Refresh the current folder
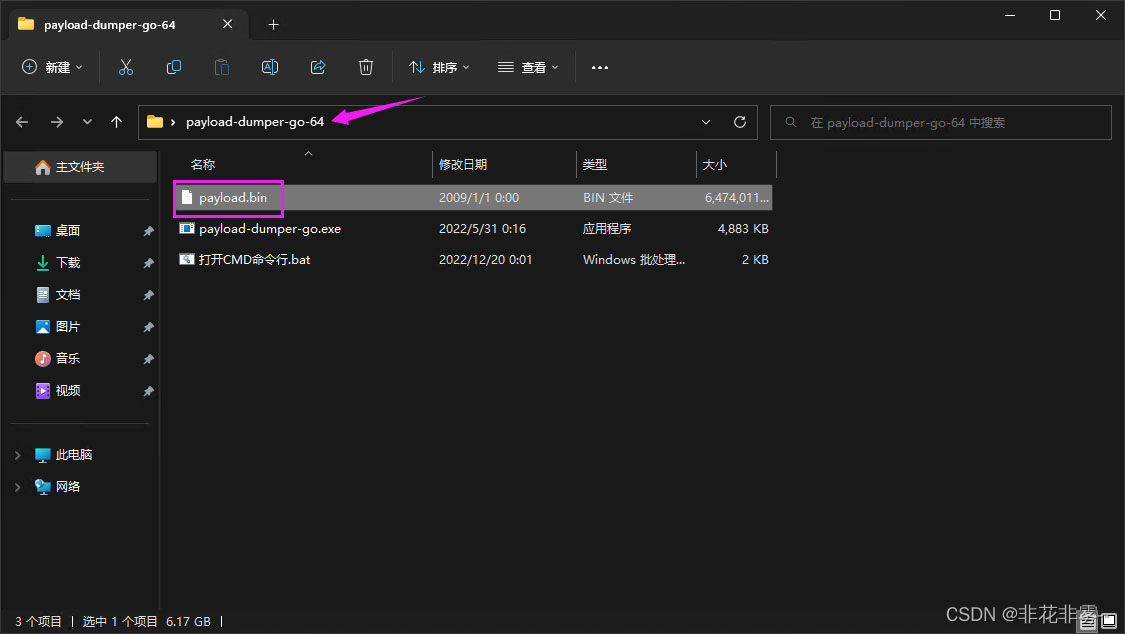 point(740,122)
